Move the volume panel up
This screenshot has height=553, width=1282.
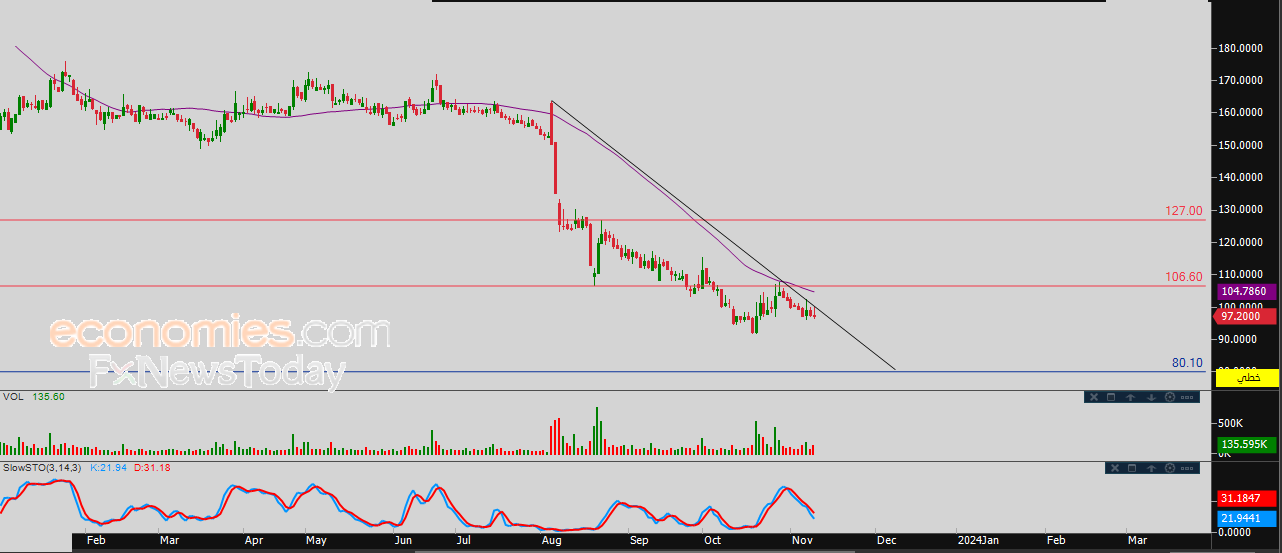1130,397
